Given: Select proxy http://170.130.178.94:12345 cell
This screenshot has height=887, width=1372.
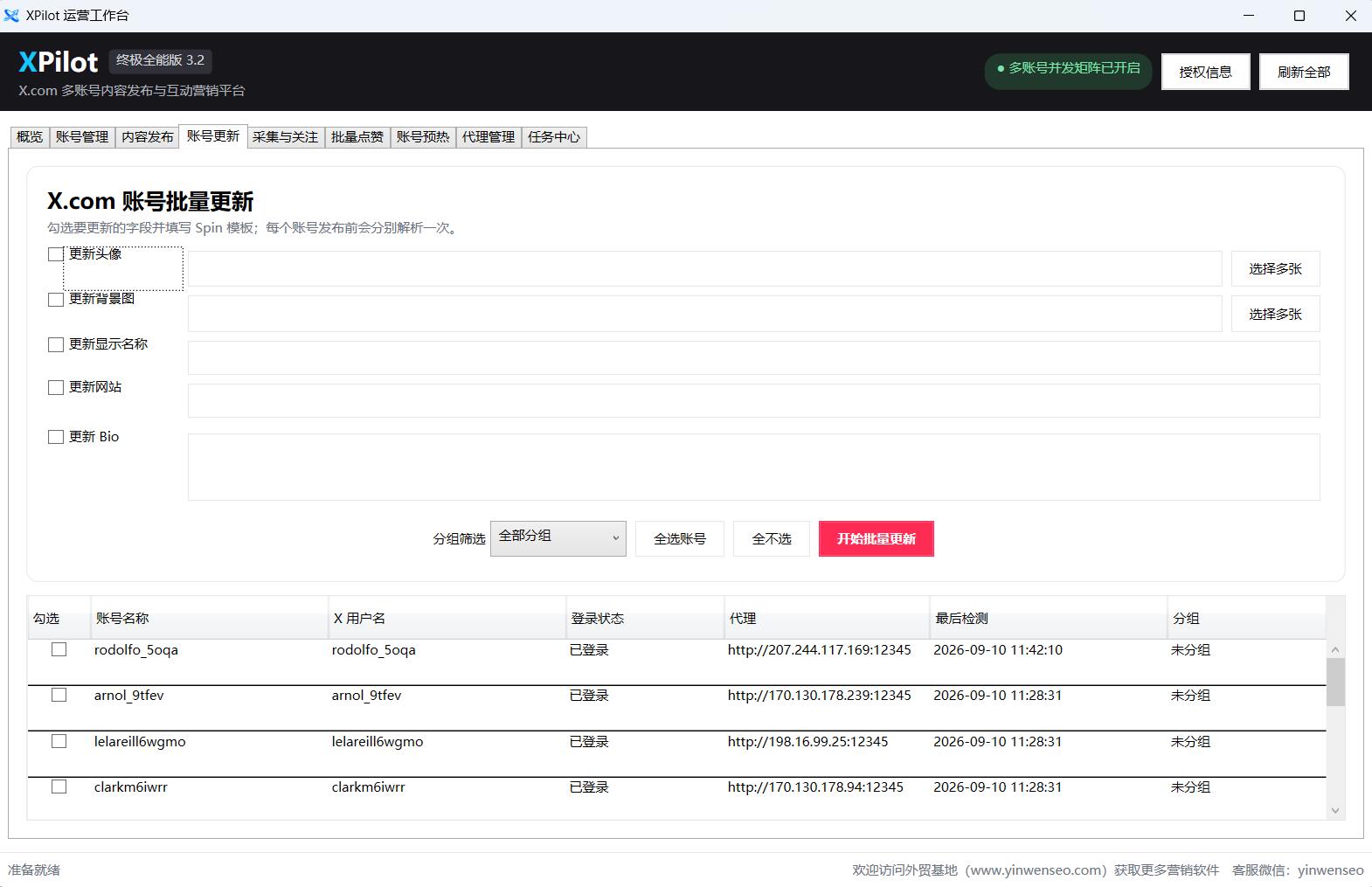Looking at the screenshot, I should [x=815, y=787].
